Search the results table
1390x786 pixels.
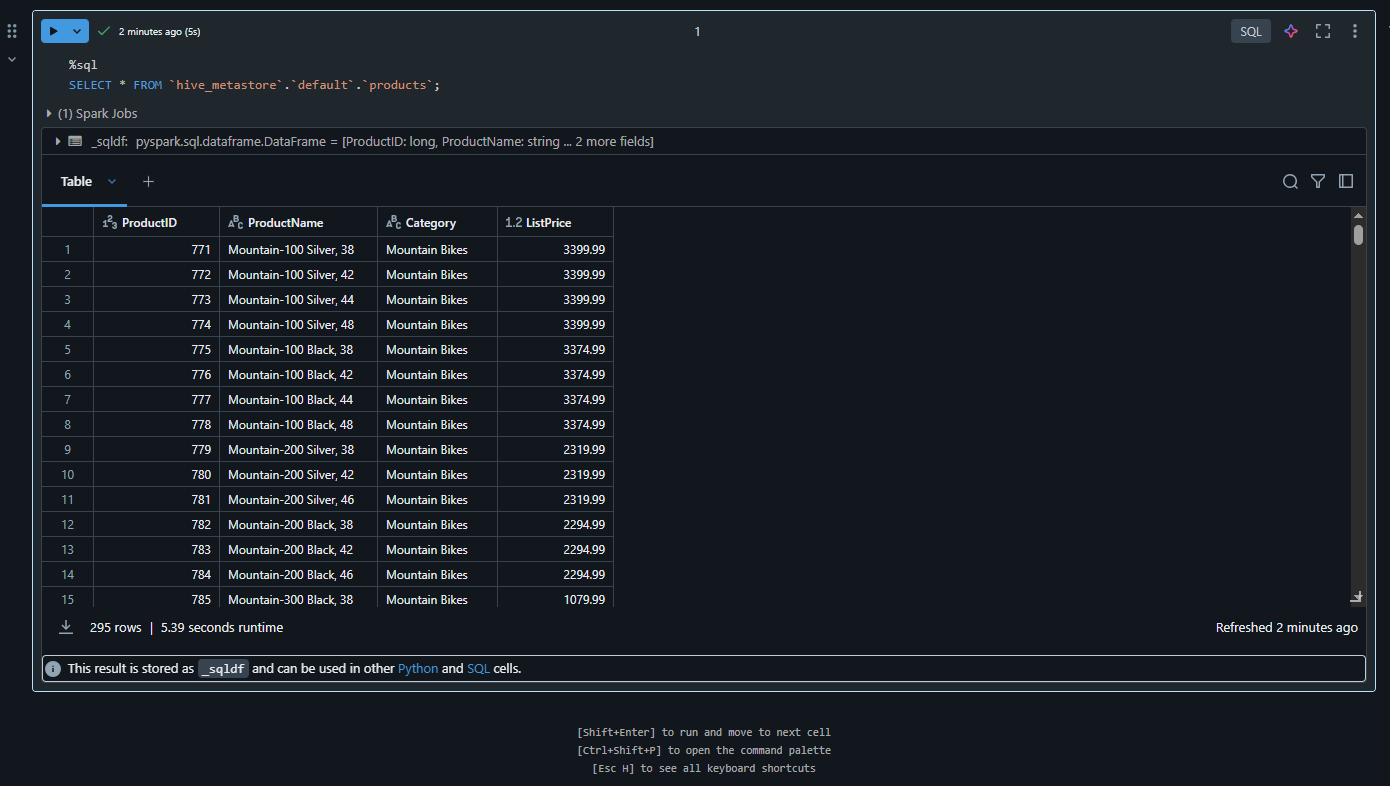click(x=1290, y=181)
